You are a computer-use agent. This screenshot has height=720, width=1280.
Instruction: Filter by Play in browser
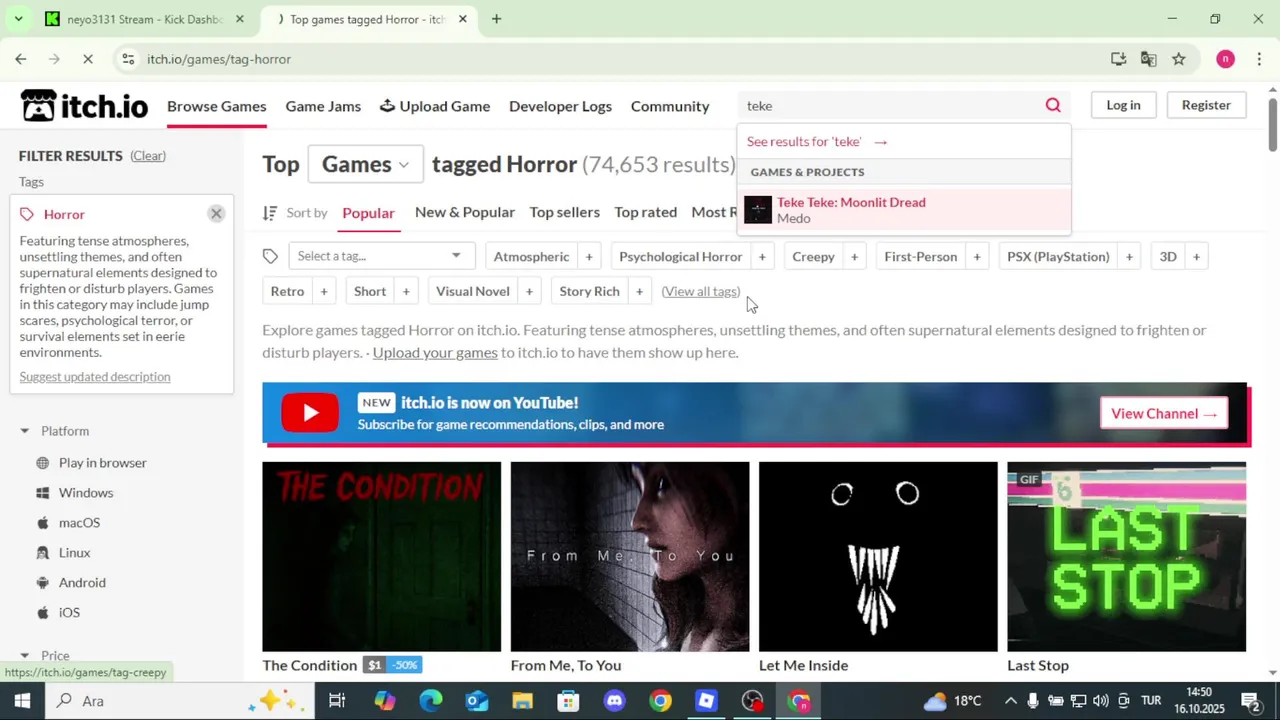[x=102, y=463]
